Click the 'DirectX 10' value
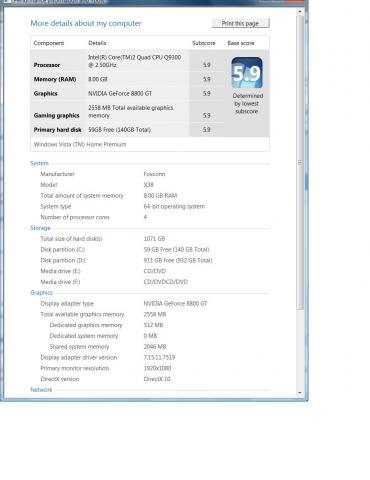 (157, 379)
